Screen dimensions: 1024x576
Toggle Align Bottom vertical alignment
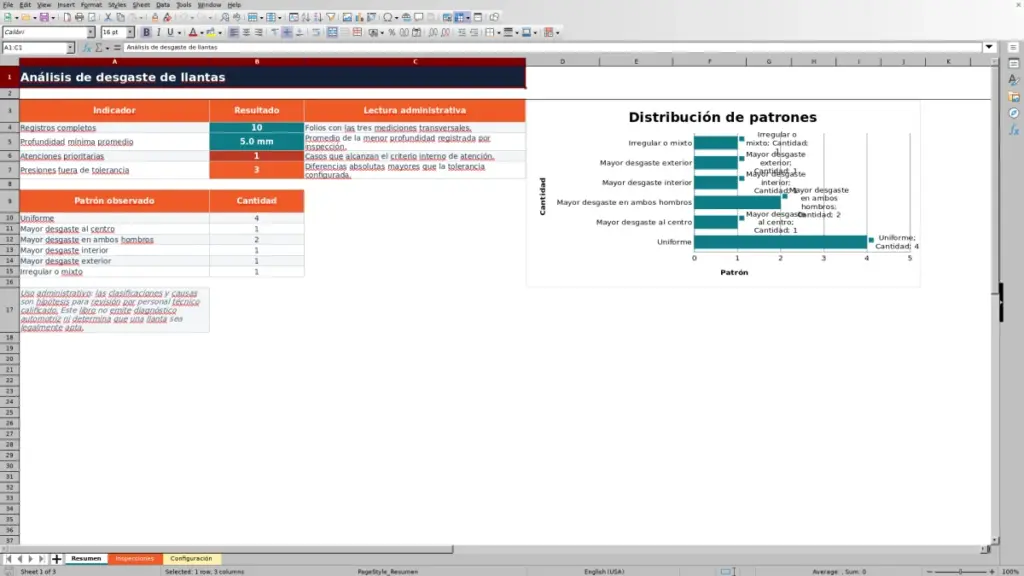(300, 33)
